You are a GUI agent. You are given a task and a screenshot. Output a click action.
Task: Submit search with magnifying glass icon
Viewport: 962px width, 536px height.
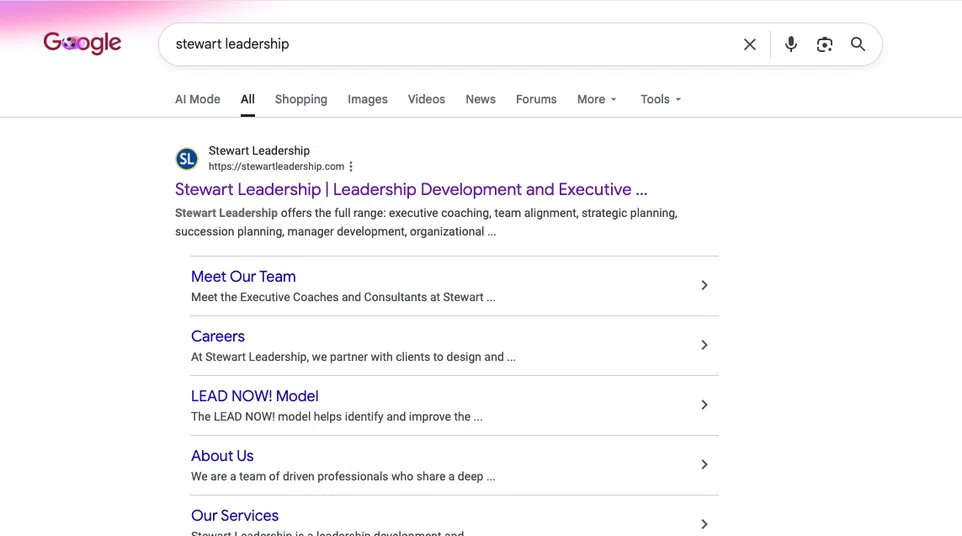pyautogui.click(x=858, y=44)
